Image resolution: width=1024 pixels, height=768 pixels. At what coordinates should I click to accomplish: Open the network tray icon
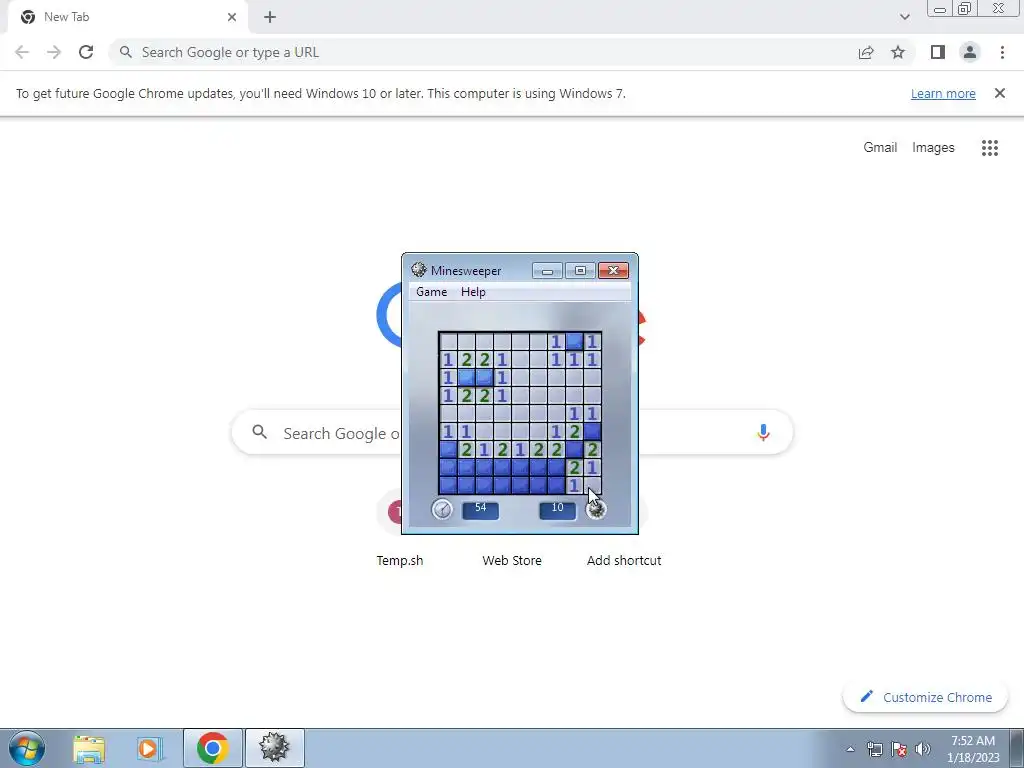click(x=874, y=749)
